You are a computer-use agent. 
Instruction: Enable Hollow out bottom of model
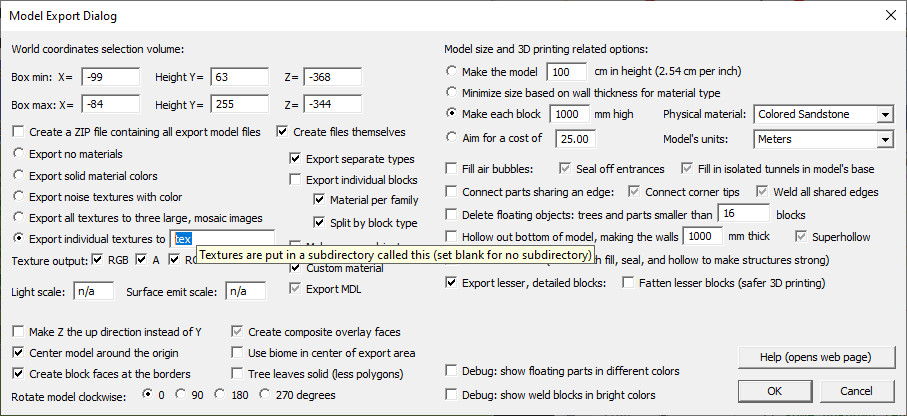[452, 237]
